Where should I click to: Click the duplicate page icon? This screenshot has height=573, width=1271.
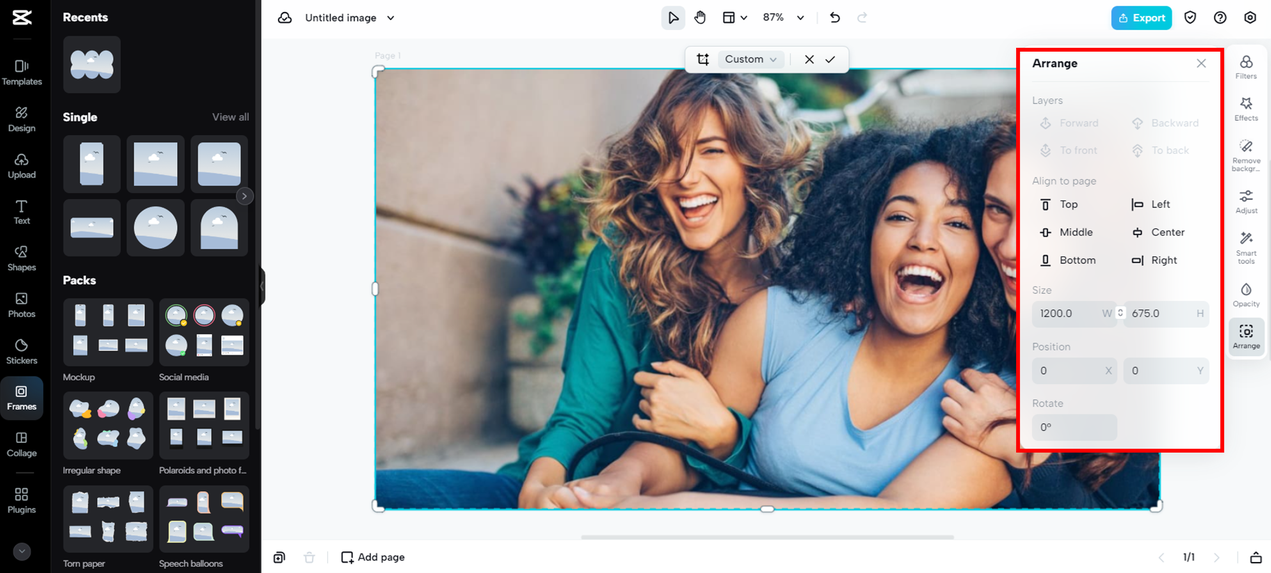[x=280, y=557]
